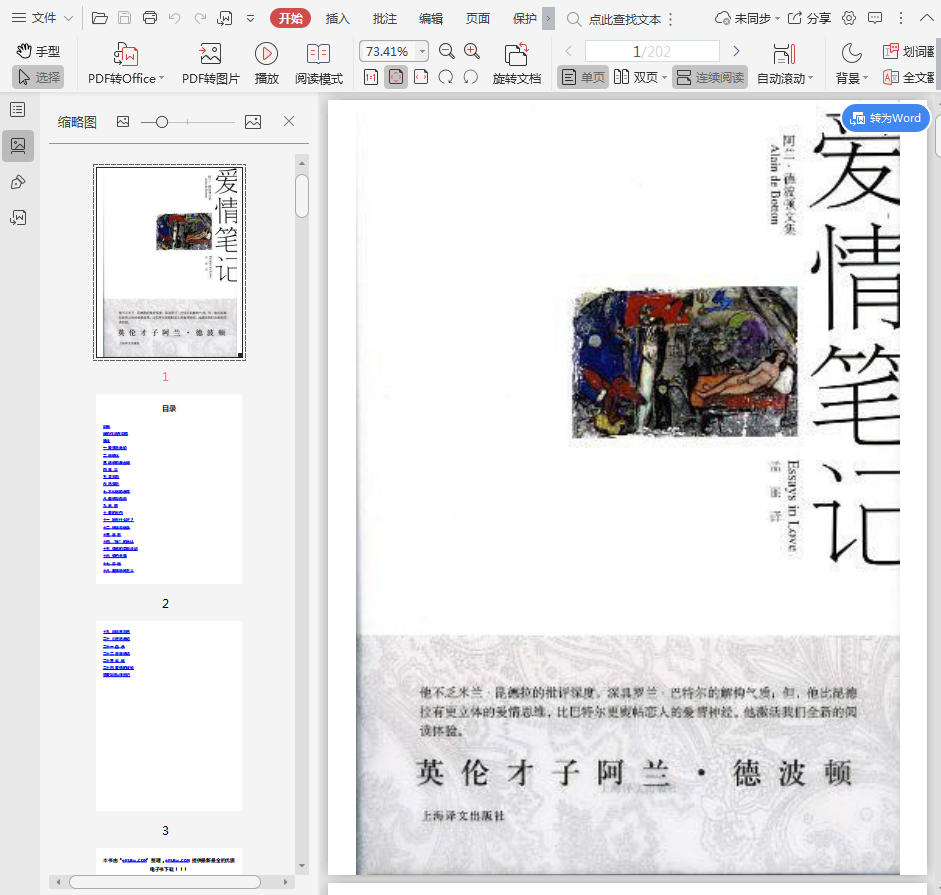
Task: Click the 旋转文档 rotate document icon
Action: tap(516, 55)
